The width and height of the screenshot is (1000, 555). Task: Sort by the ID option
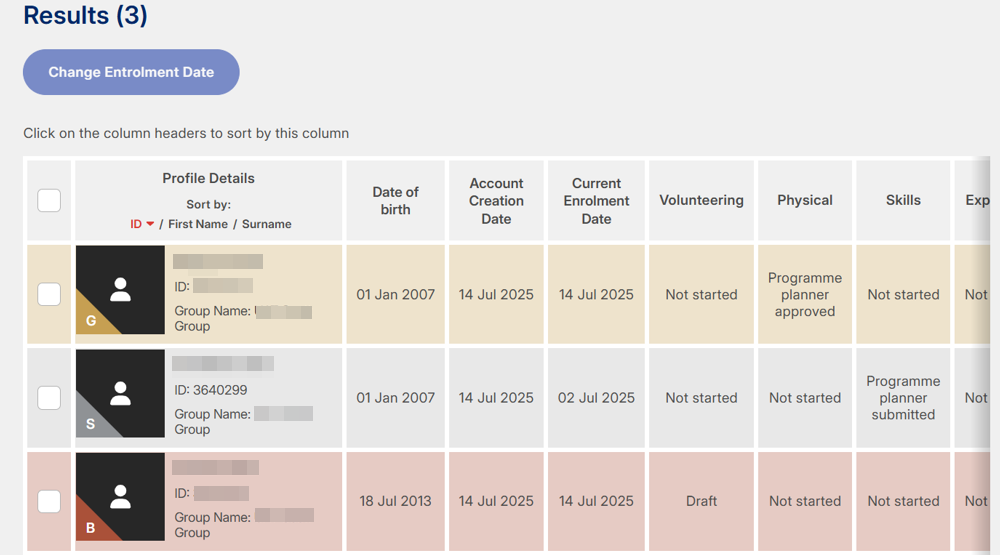point(136,224)
